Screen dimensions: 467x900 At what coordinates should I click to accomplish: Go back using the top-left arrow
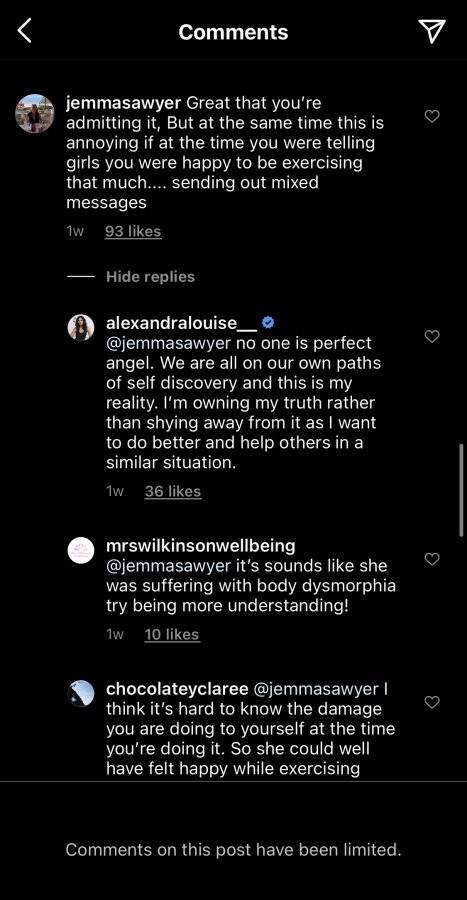point(24,31)
